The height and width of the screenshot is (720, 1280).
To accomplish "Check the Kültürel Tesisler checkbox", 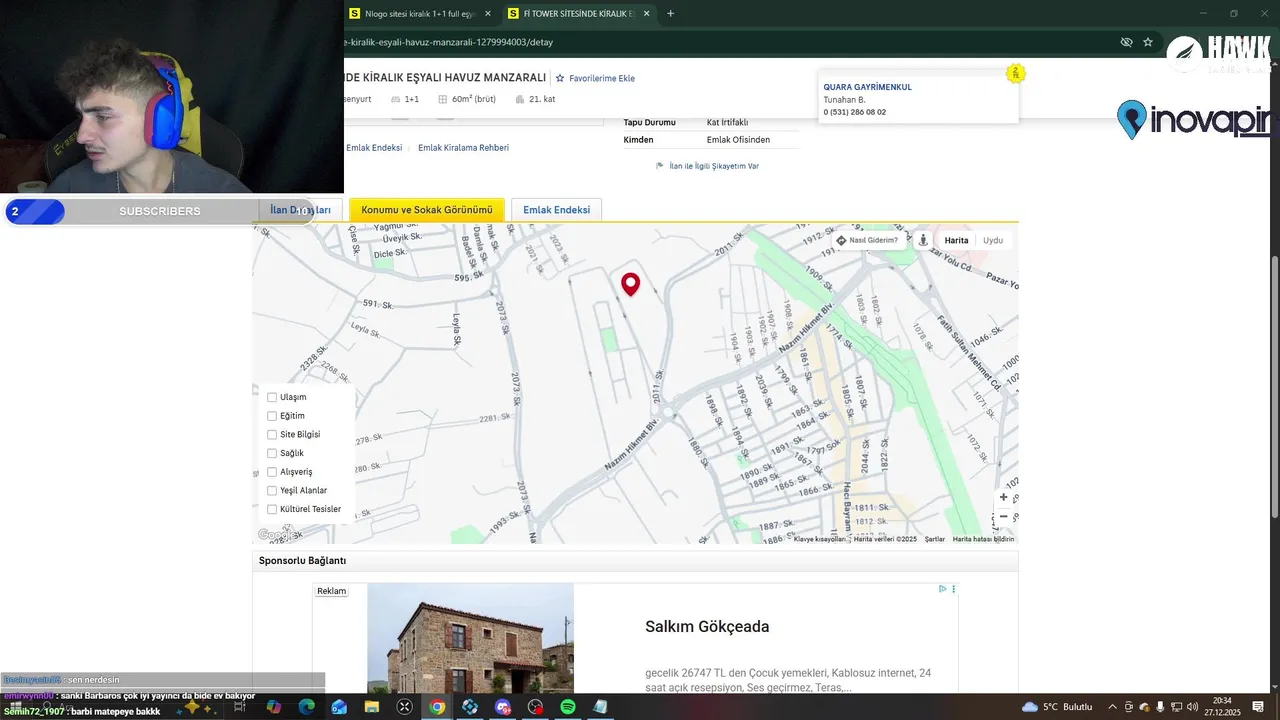I will [272, 509].
